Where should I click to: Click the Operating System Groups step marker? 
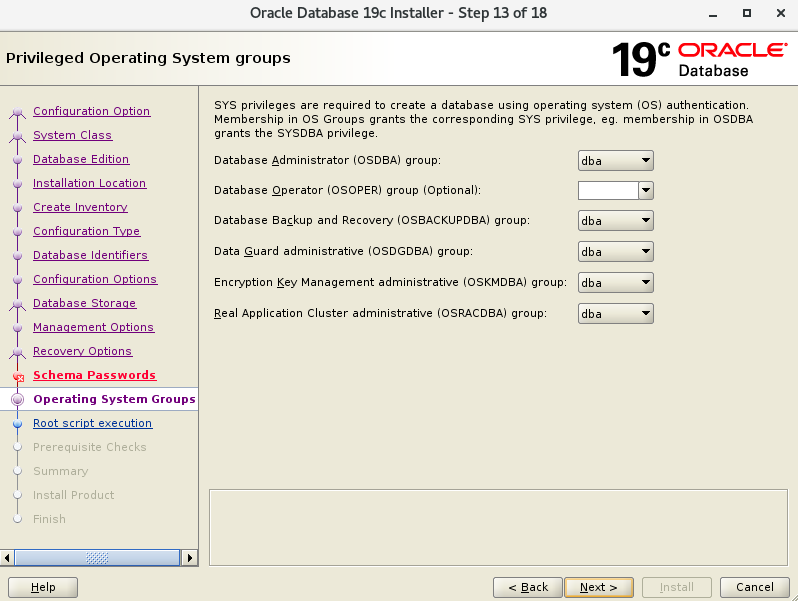(x=18, y=399)
